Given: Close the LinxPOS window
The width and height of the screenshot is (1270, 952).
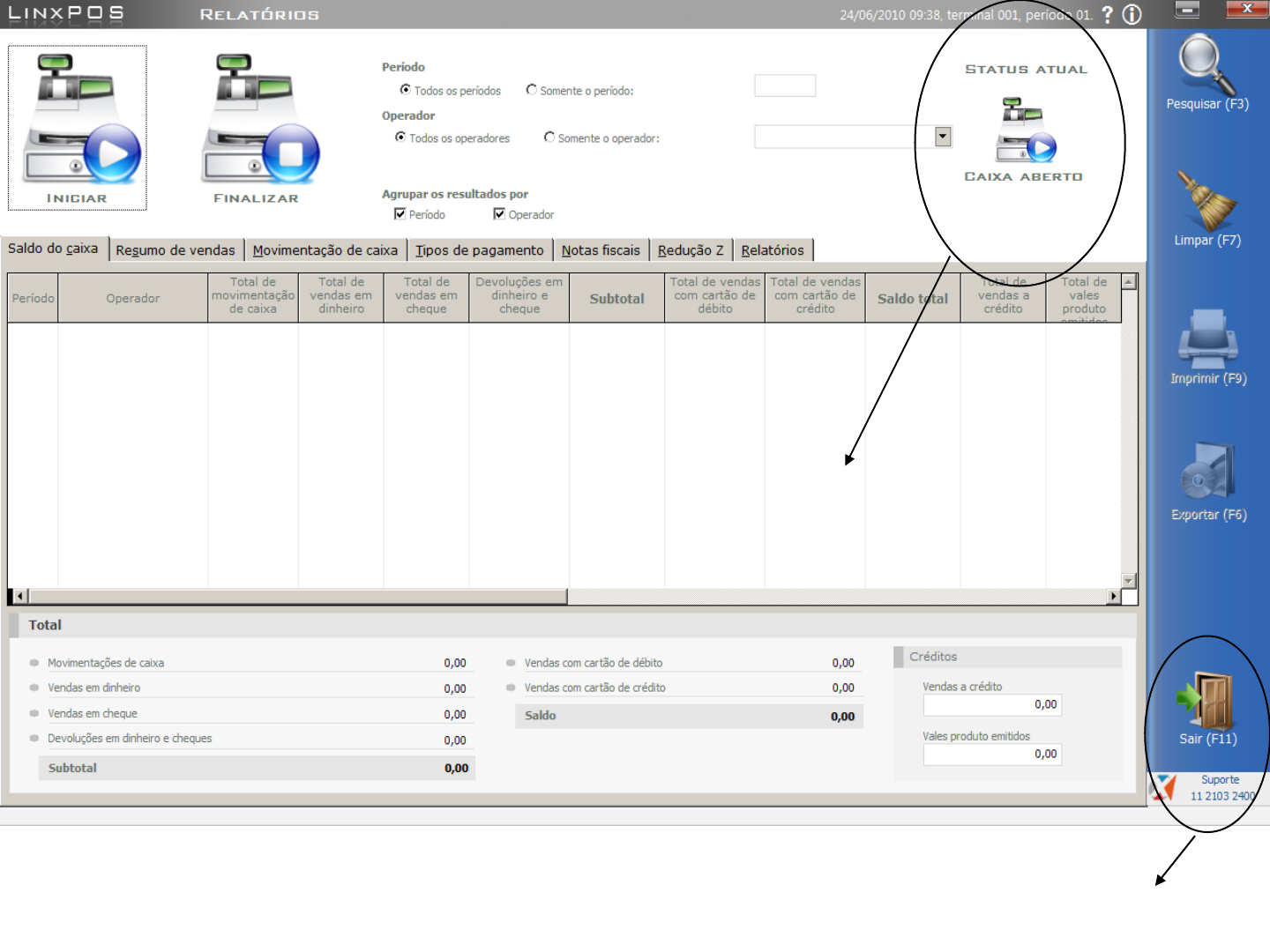Looking at the screenshot, I should coord(1247,10).
